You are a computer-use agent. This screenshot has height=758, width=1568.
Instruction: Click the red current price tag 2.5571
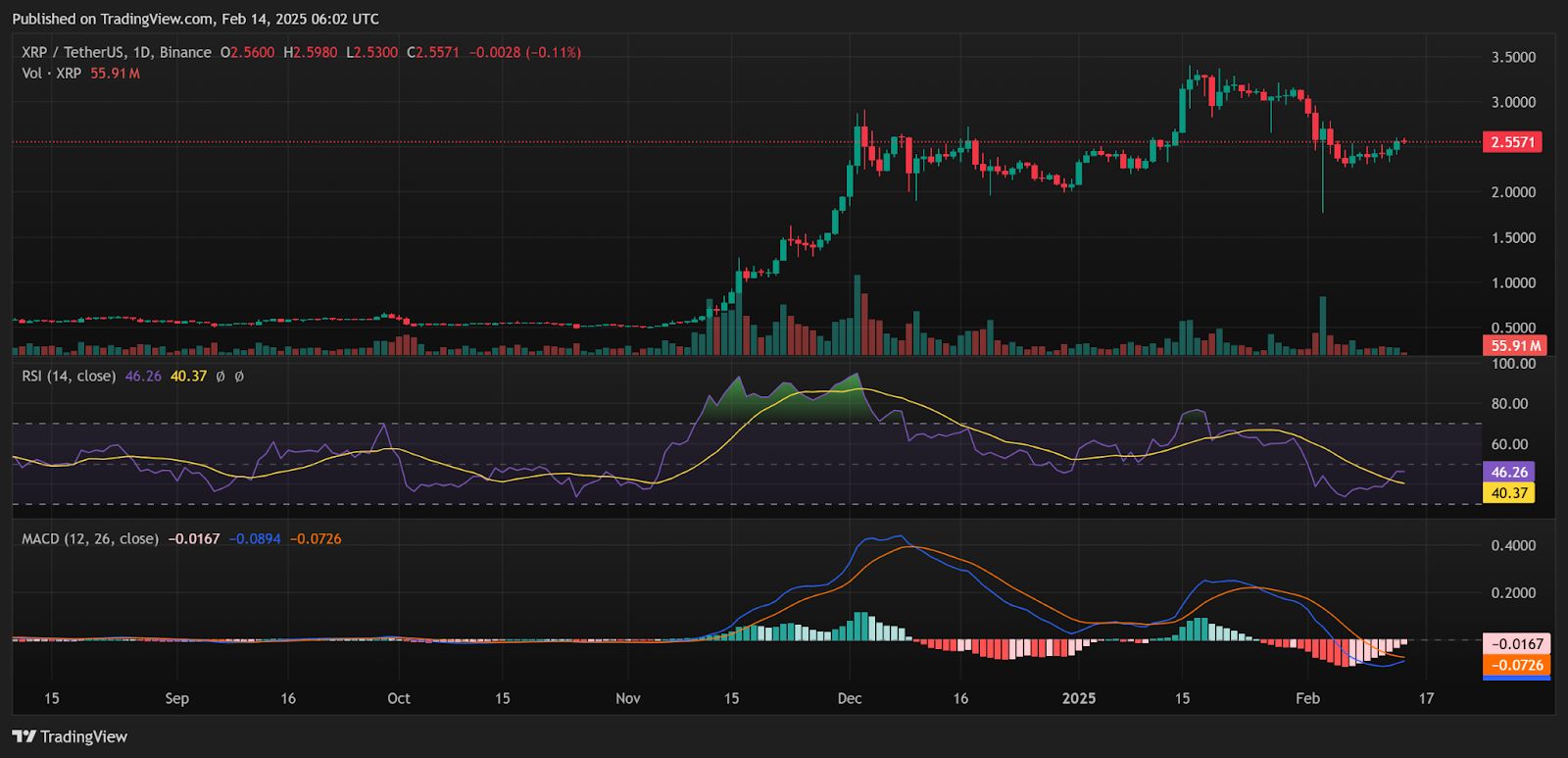(1511, 142)
